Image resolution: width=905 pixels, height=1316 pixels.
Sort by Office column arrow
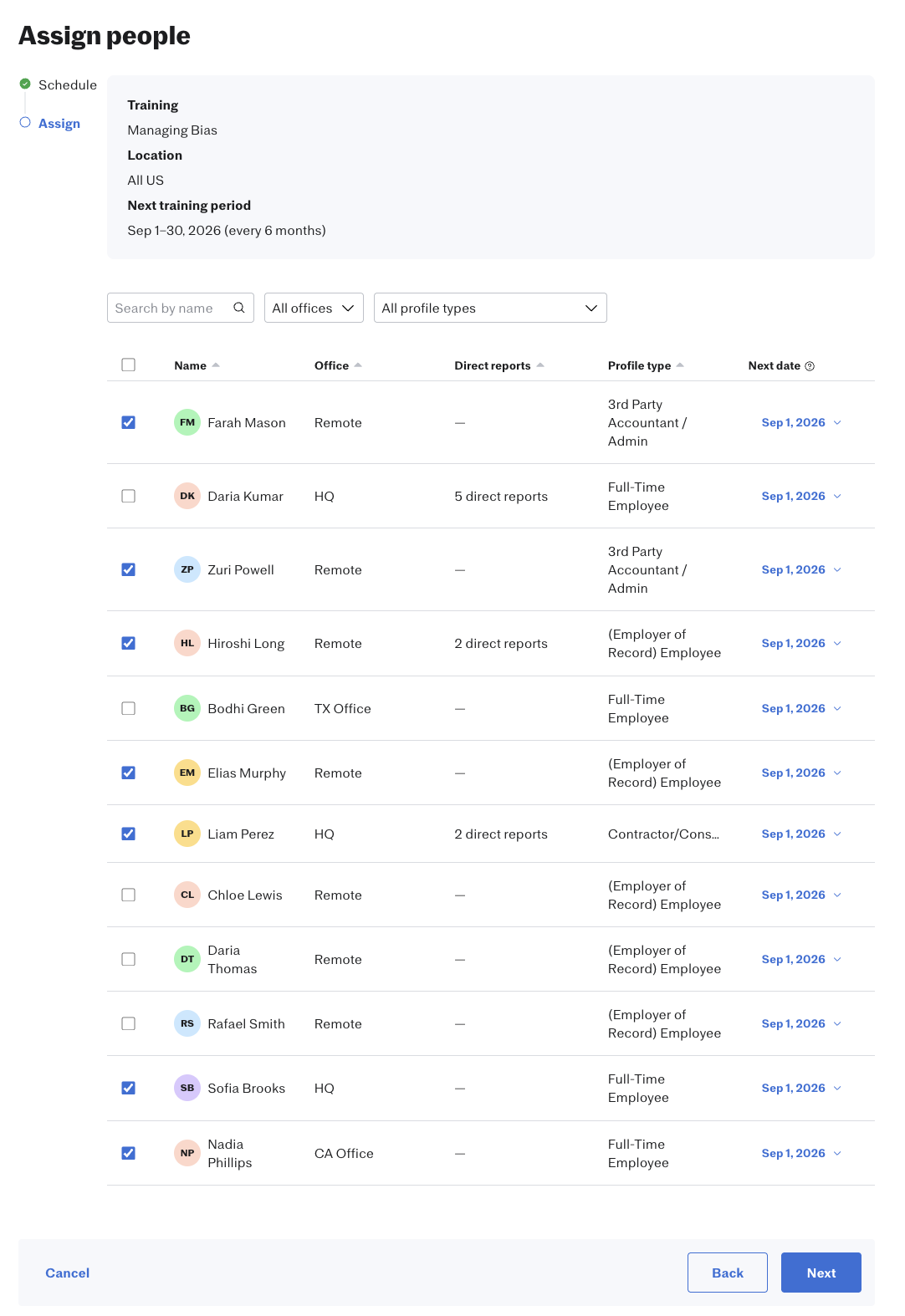click(x=358, y=365)
